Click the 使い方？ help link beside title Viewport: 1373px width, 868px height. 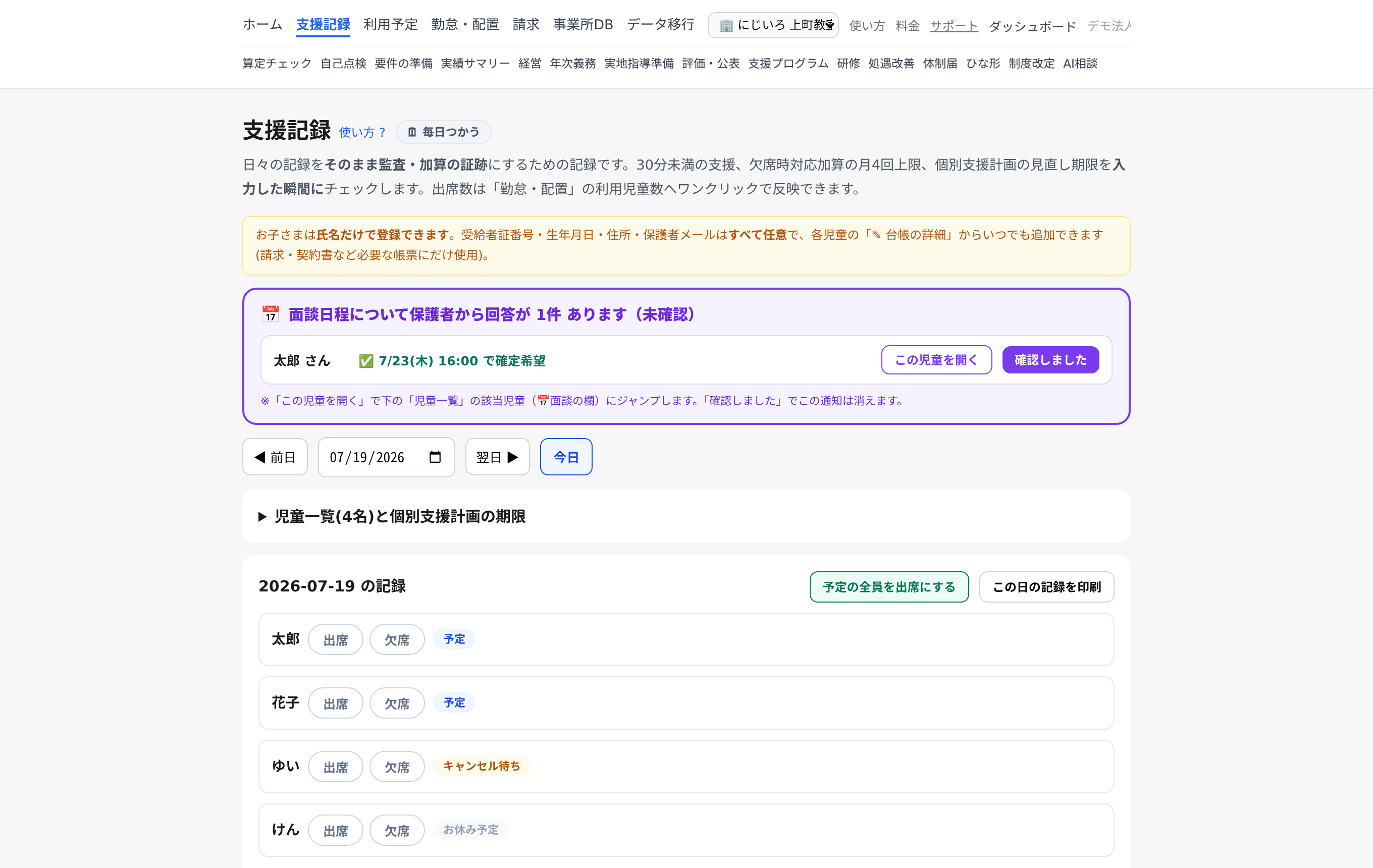coord(362,132)
